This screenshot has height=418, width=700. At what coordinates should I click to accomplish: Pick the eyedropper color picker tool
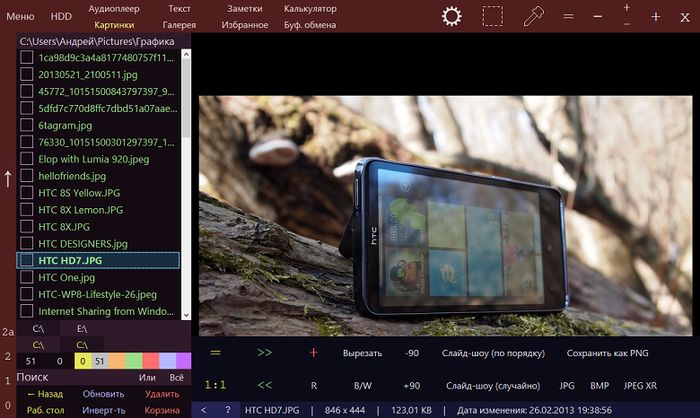(x=534, y=16)
